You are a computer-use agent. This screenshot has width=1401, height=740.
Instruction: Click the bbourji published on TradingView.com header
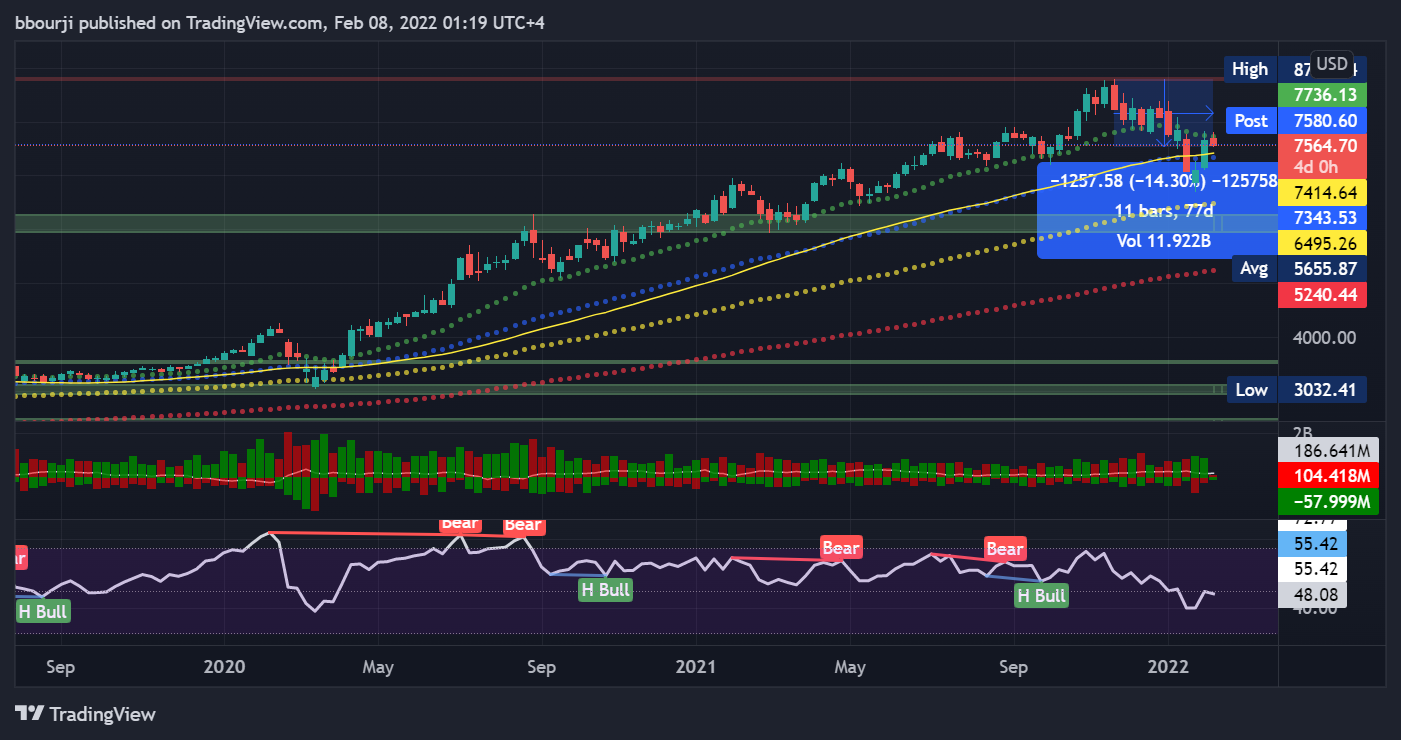[x=279, y=22]
